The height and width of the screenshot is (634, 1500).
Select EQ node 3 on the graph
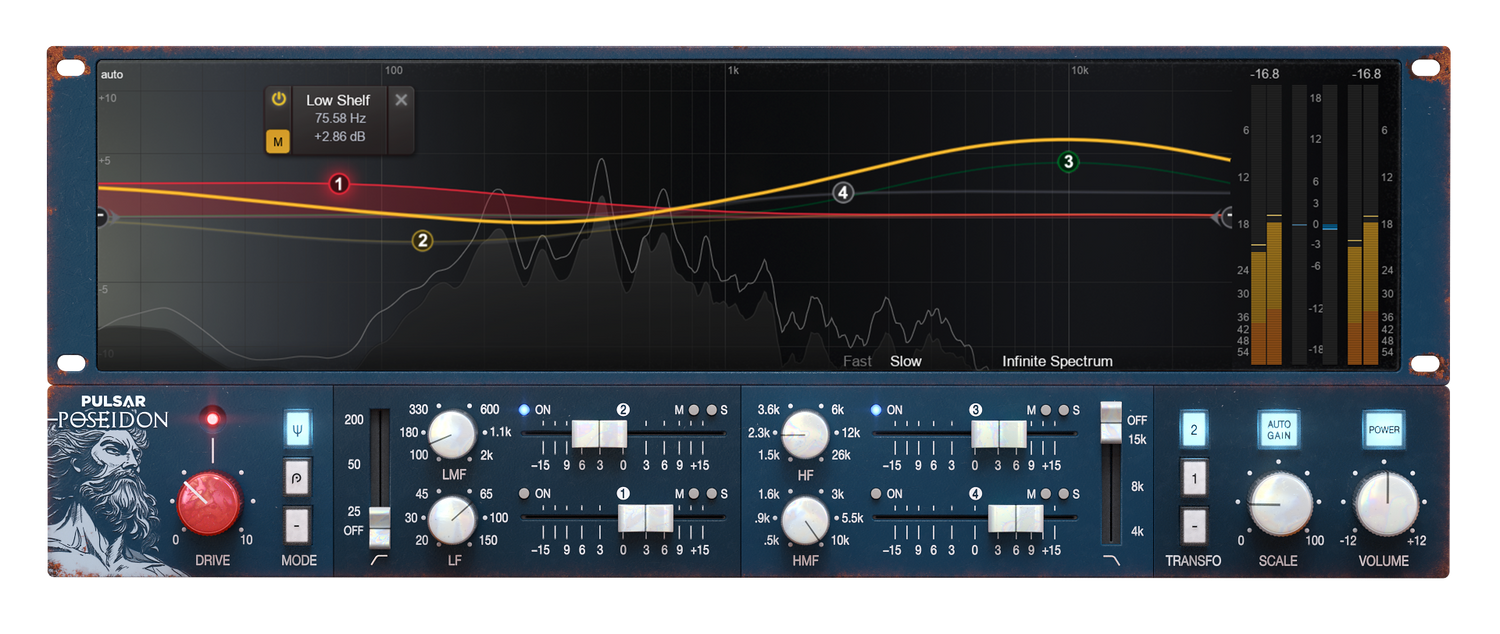(x=1068, y=161)
